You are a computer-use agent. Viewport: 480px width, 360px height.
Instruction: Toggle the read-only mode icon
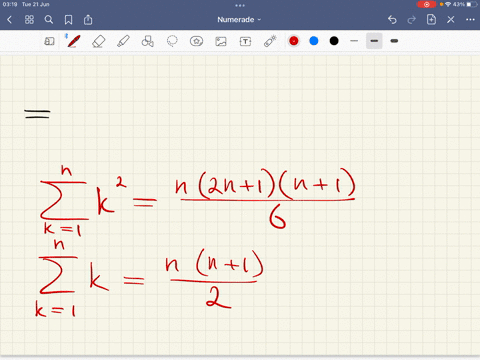pyautogui.click(x=49, y=41)
